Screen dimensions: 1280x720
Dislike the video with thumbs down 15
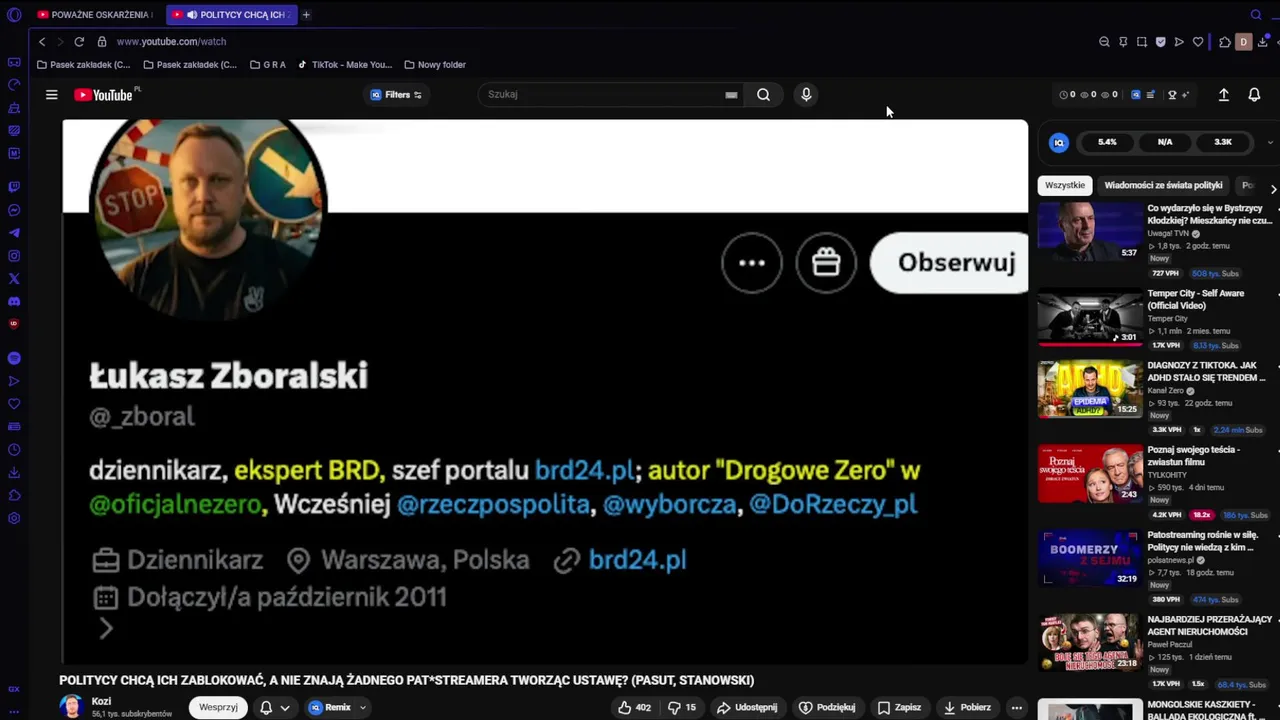tap(682, 707)
